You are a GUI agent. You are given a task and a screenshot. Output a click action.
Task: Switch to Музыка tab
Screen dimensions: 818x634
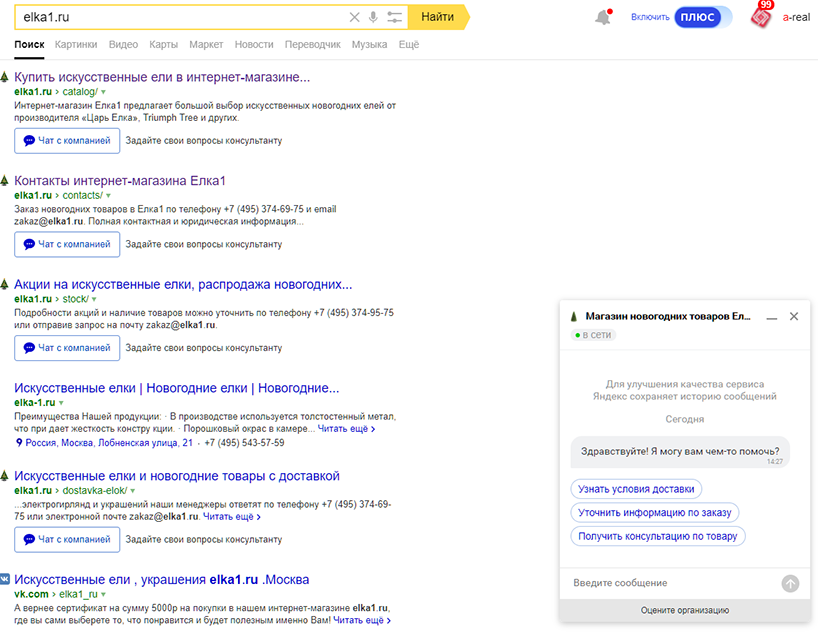click(x=369, y=44)
